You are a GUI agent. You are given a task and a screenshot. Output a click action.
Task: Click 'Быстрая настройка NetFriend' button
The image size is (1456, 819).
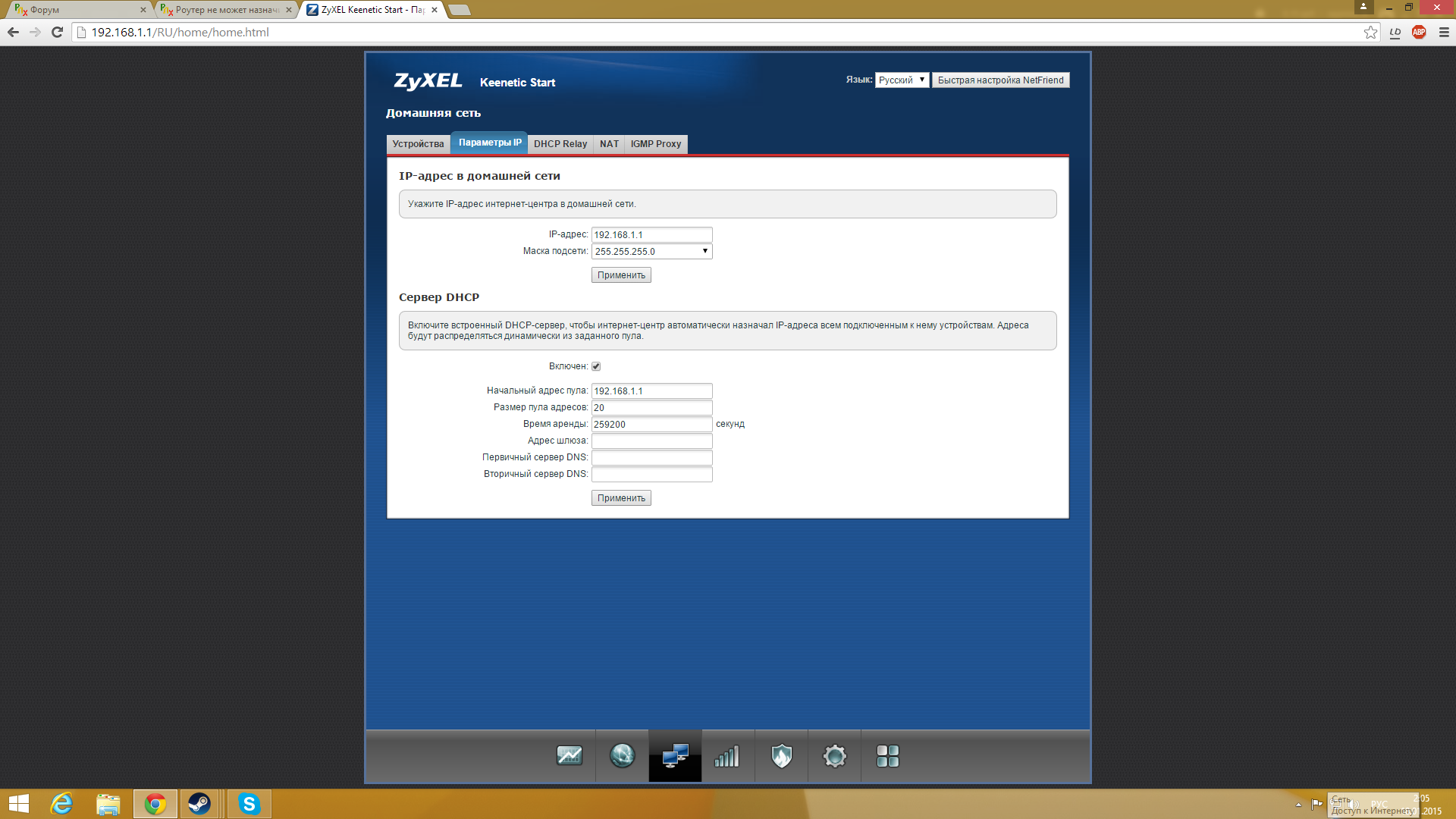(1001, 80)
